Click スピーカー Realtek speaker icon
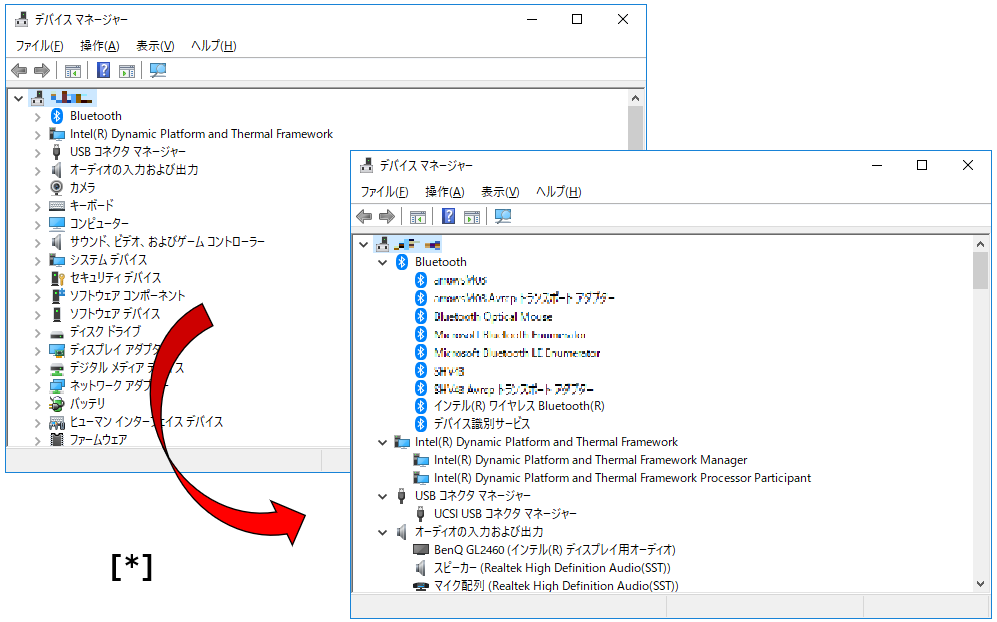This screenshot has height=622, width=997. pyautogui.click(x=420, y=567)
